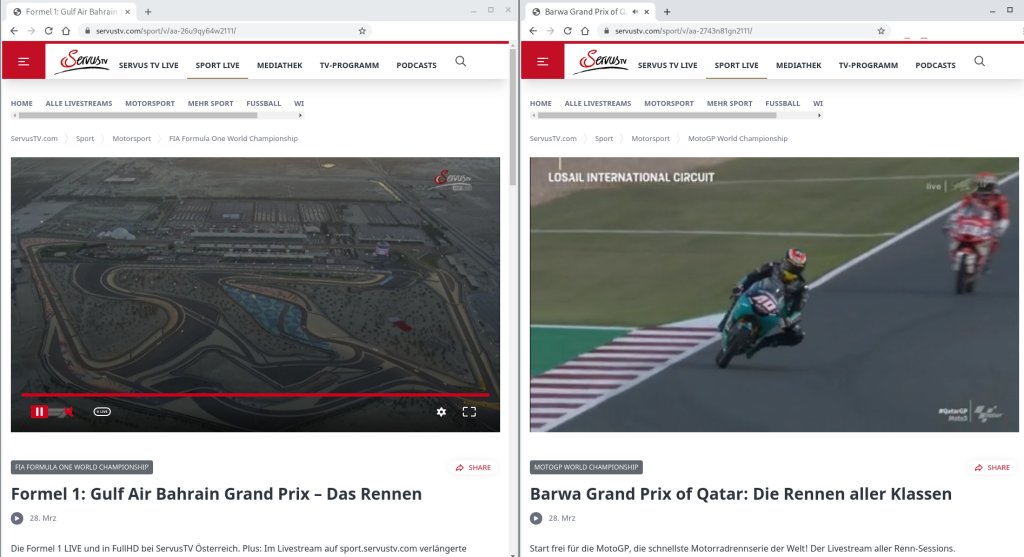Open home page in left browser
This screenshot has width=1024, height=557.
pyautogui.click(x=66, y=31)
